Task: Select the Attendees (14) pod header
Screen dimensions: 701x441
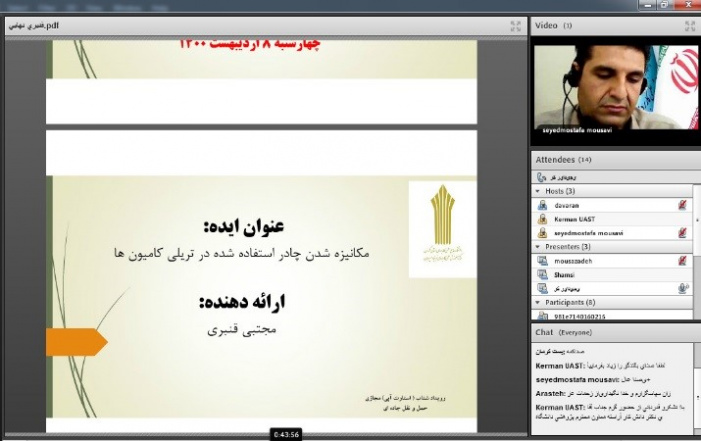Action: 565,159
